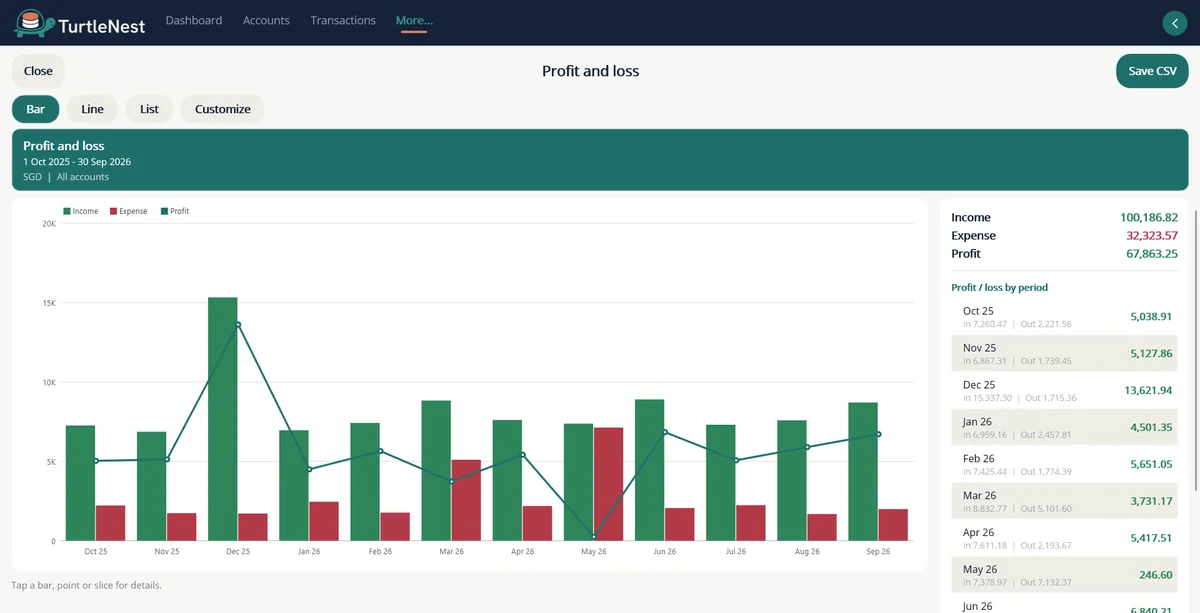Switch to the List view
Screen dimensions: 1200x613
click(149, 109)
